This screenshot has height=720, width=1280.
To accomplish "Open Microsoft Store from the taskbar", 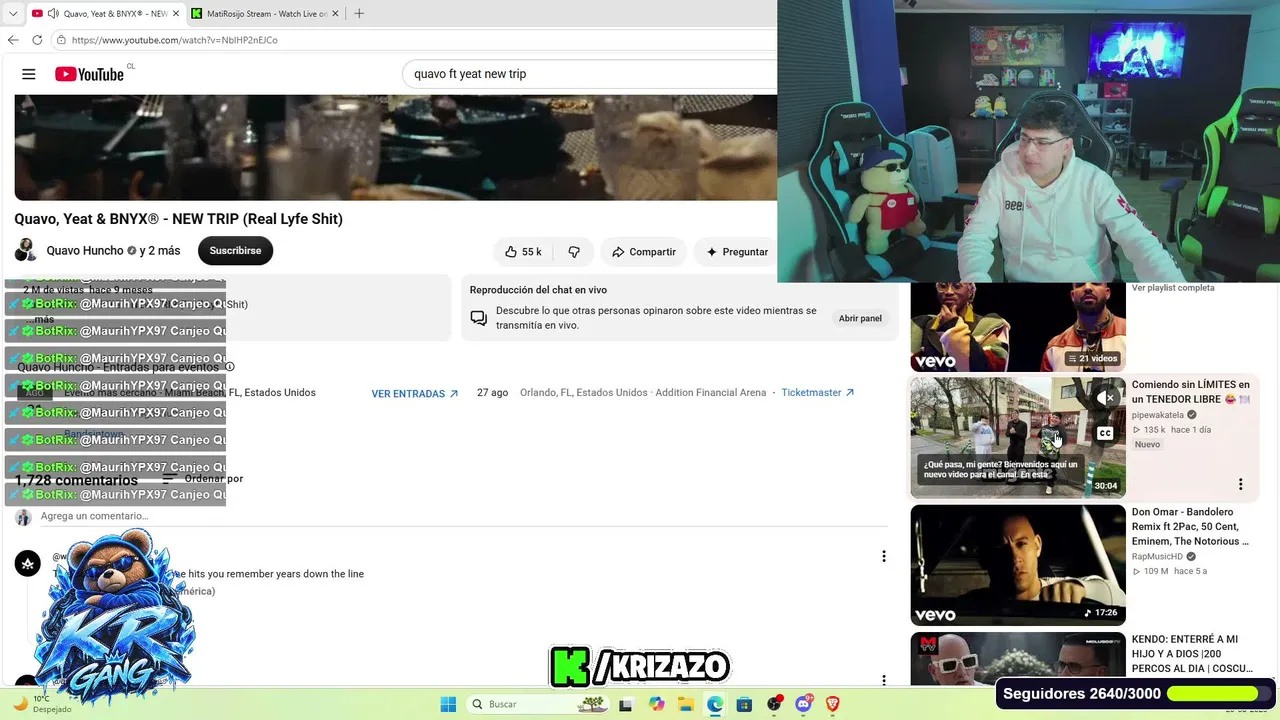I will coord(744,704).
